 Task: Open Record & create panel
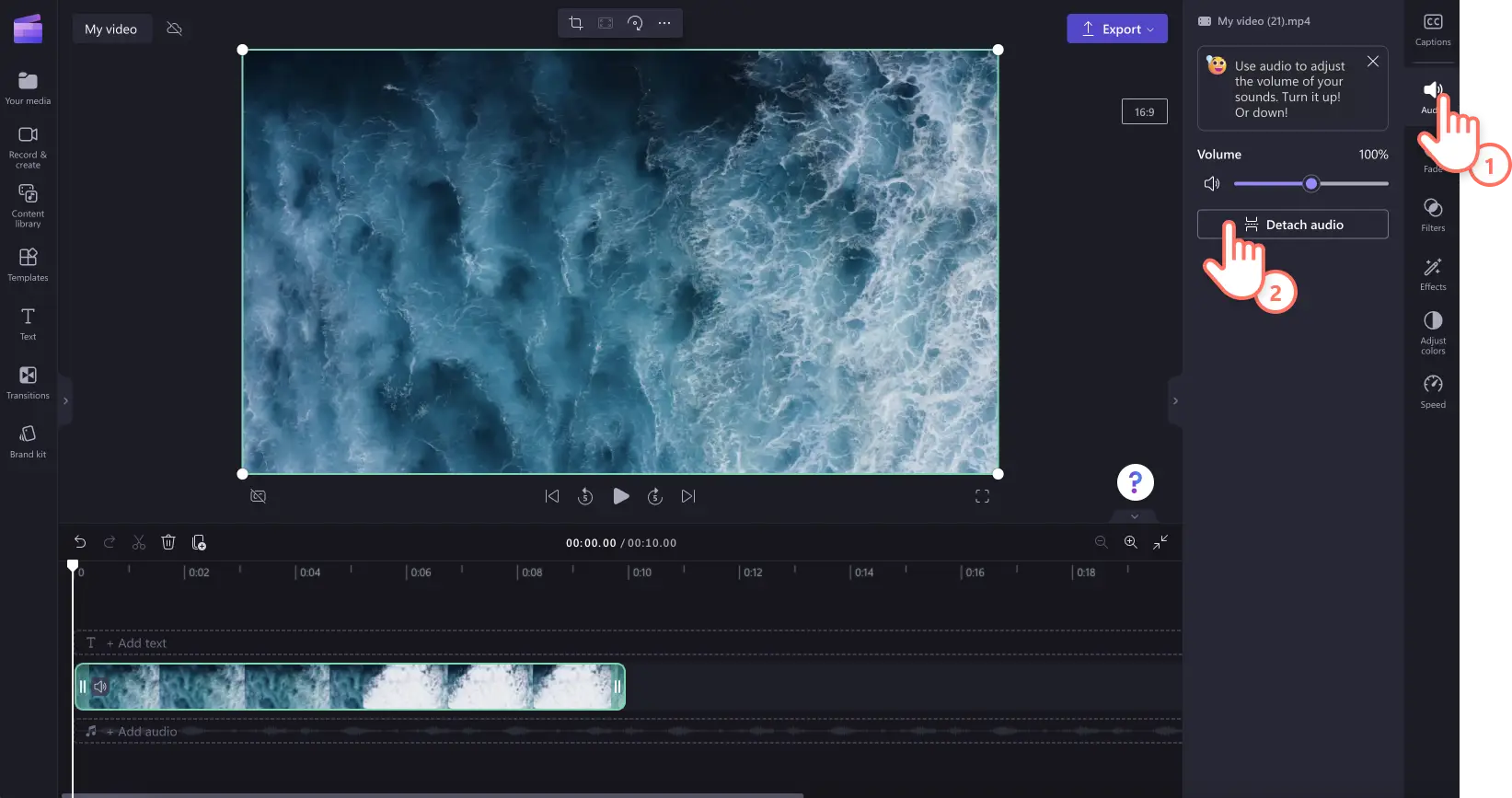point(28,146)
